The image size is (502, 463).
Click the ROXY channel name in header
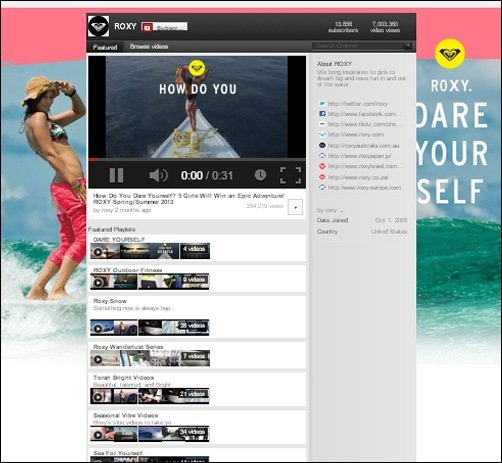tap(125, 26)
